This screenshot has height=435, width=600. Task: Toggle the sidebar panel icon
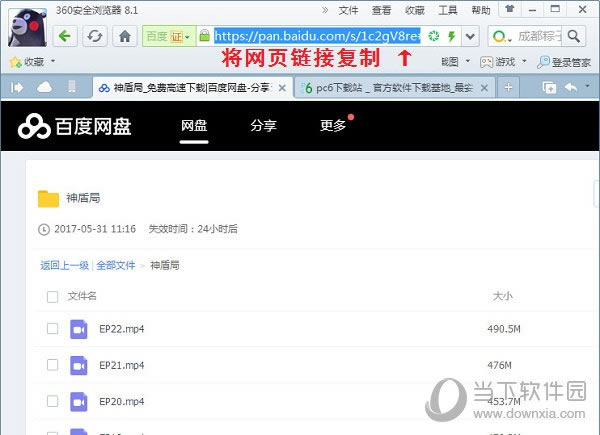(x=17, y=88)
